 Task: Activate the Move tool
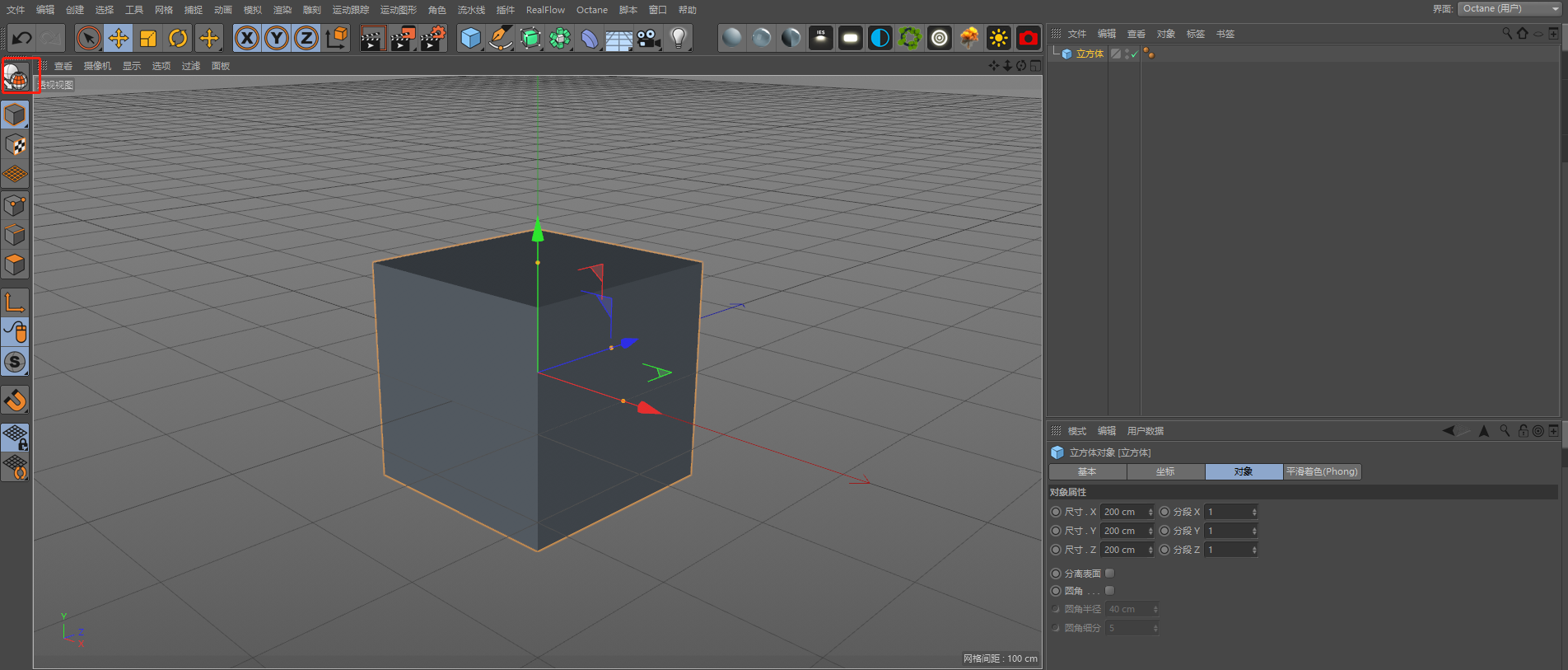[119, 38]
